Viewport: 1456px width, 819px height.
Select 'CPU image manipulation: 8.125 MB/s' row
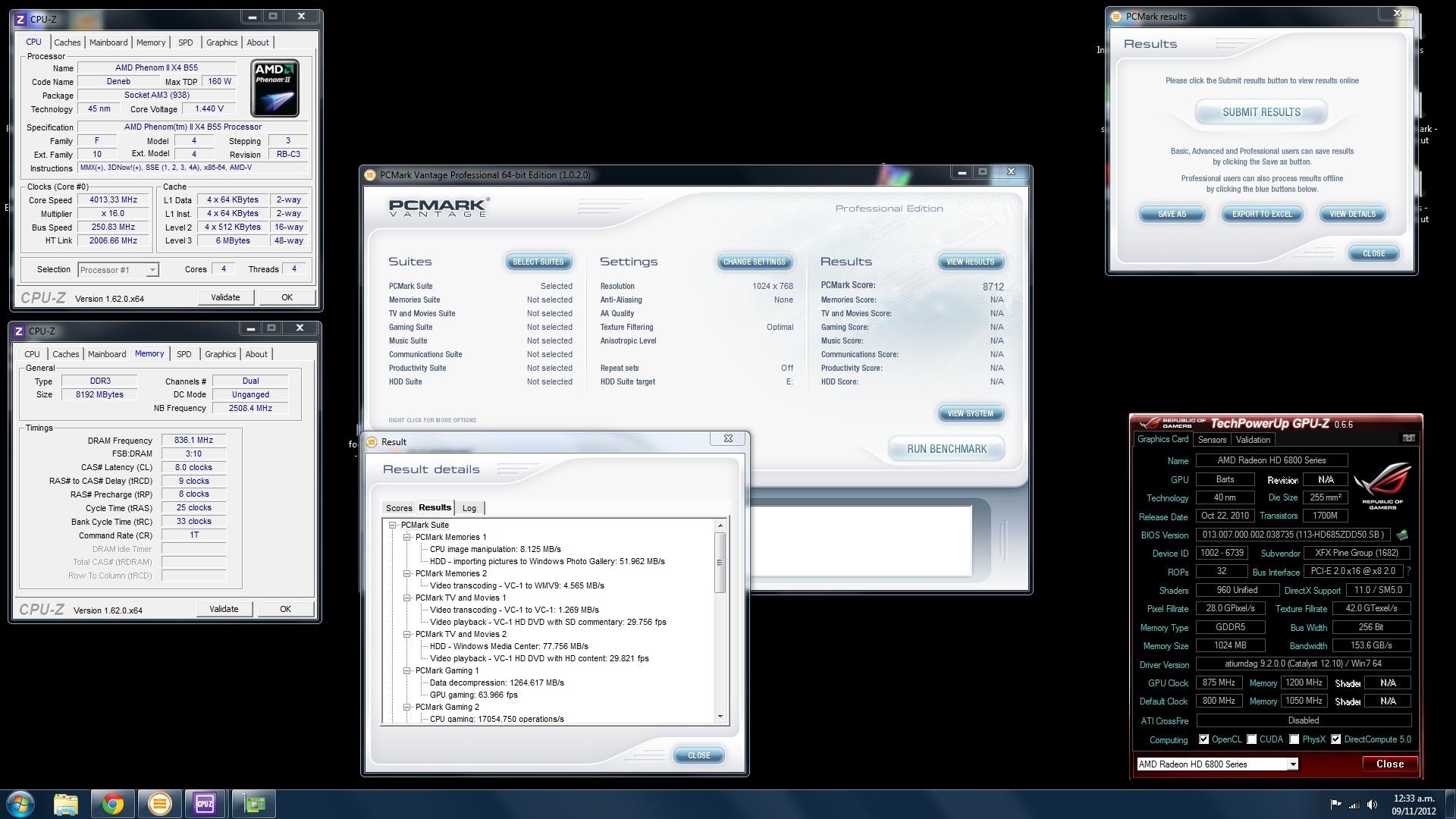tap(495, 549)
